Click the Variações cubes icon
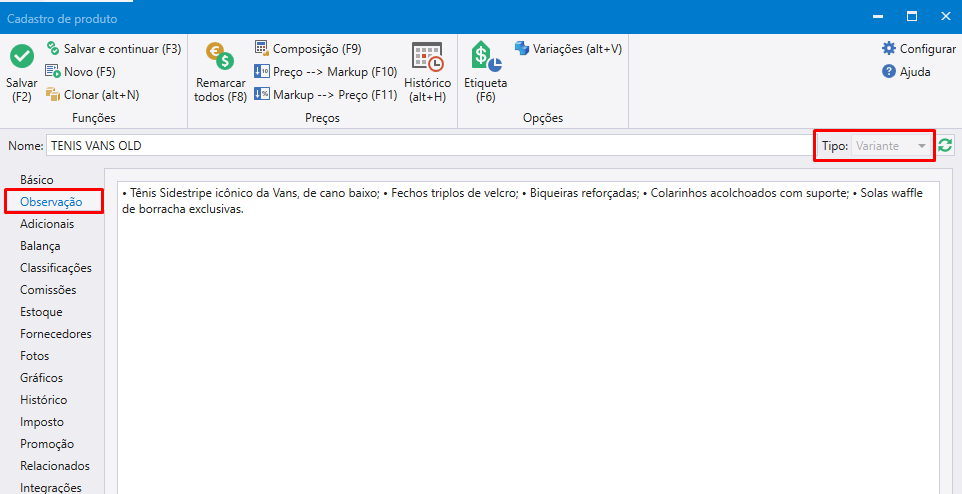The width and height of the screenshot is (962, 494). point(521,48)
